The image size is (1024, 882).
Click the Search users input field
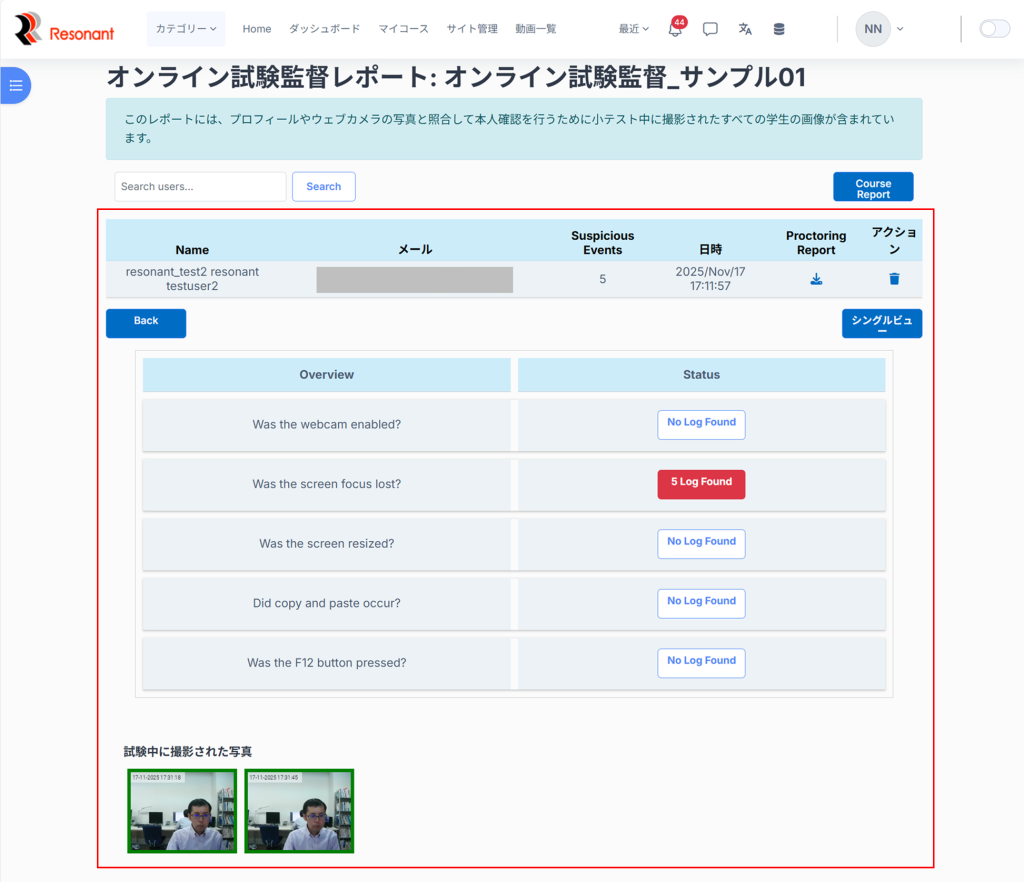200,187
